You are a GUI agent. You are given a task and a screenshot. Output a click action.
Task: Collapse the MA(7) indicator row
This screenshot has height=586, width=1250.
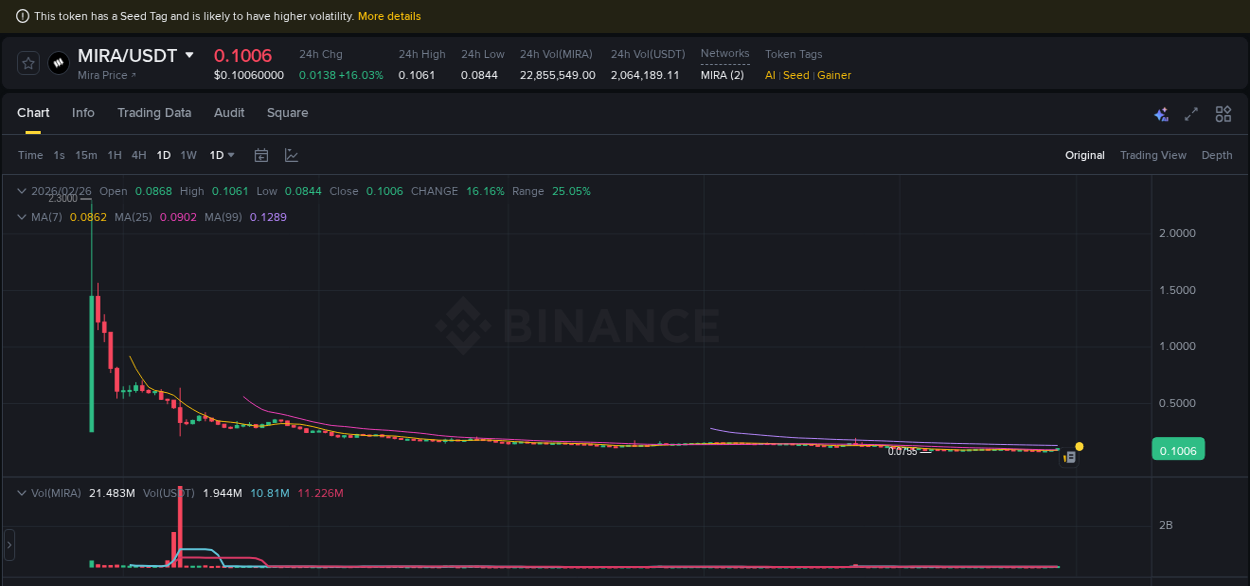pos(22,217)
